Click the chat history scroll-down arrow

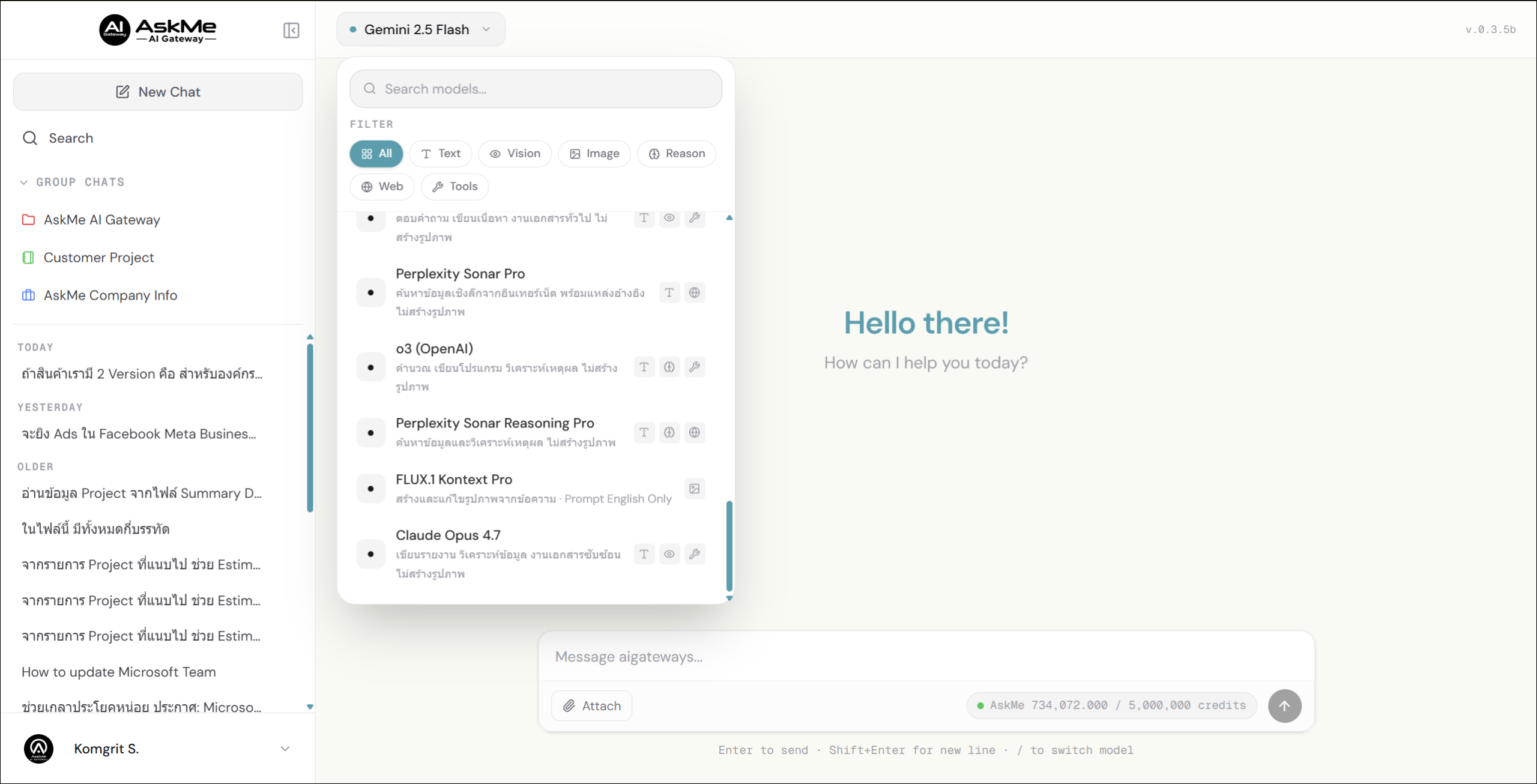(310, 707)
